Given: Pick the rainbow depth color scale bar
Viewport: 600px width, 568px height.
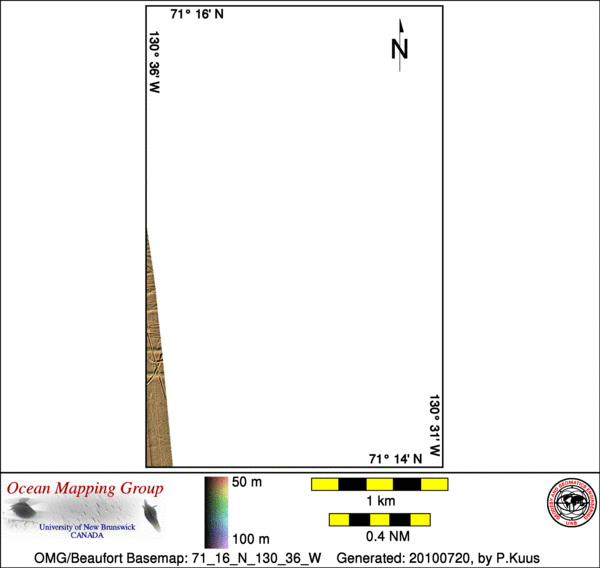Looking at the screenshot, I should coord(216,511).
